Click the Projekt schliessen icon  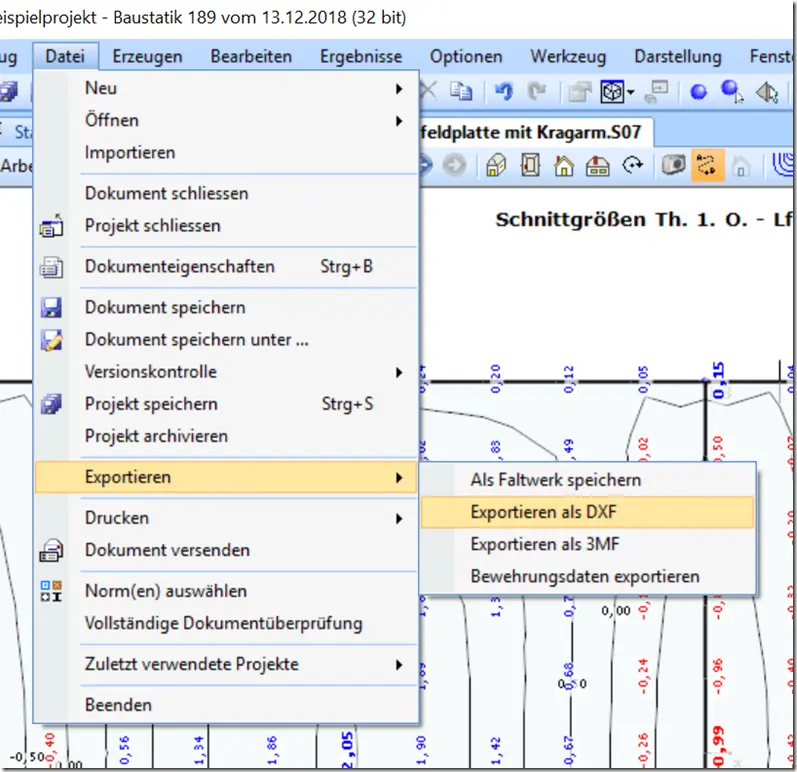51,226
